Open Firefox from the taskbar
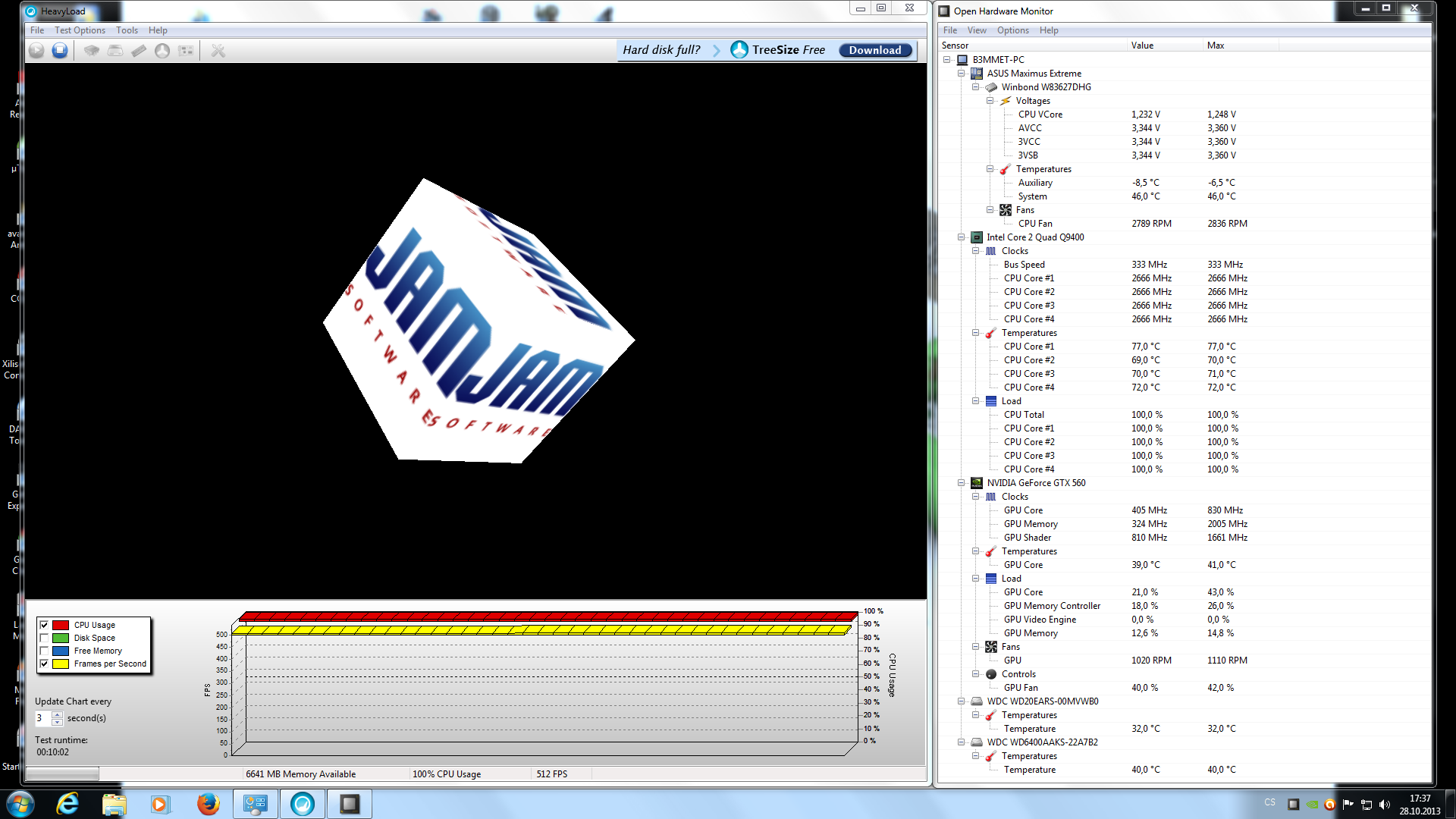The image size is (1456, 819). tap(208, 804)
